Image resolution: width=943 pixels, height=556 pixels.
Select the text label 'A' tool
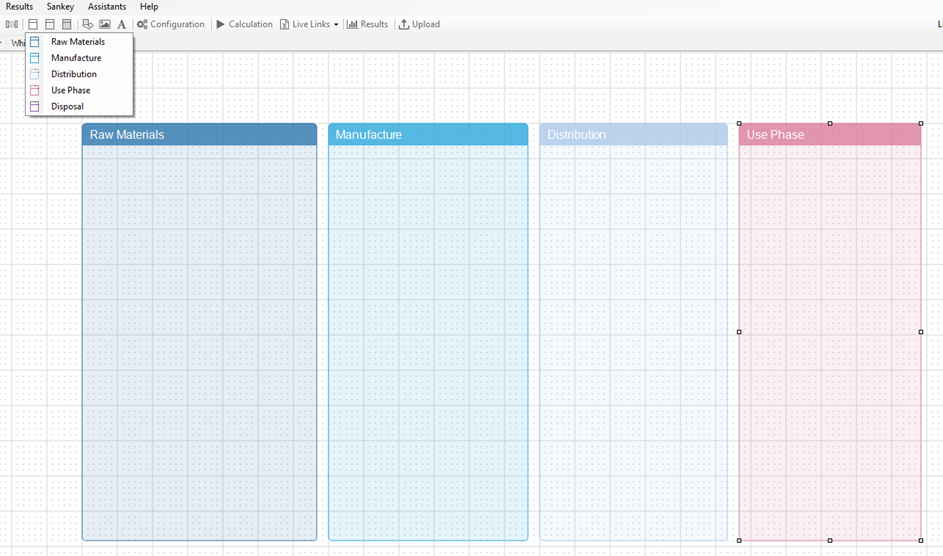click(x=122, y=24)
